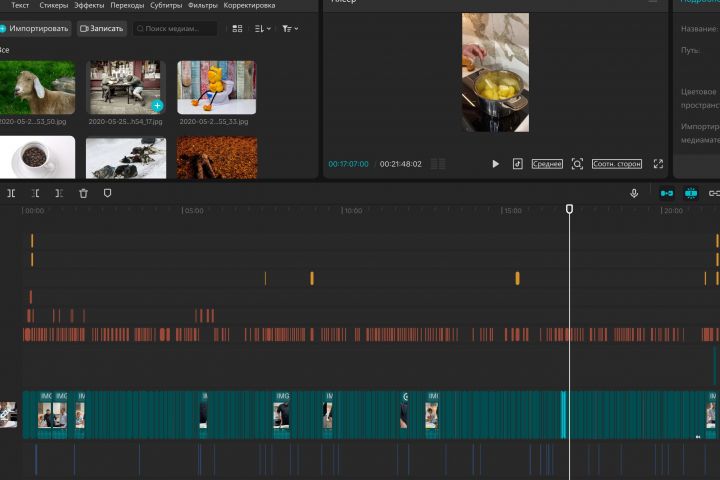Click the Название field label in details panel
This screenshot has height=480, width=720.
(698, 28)
